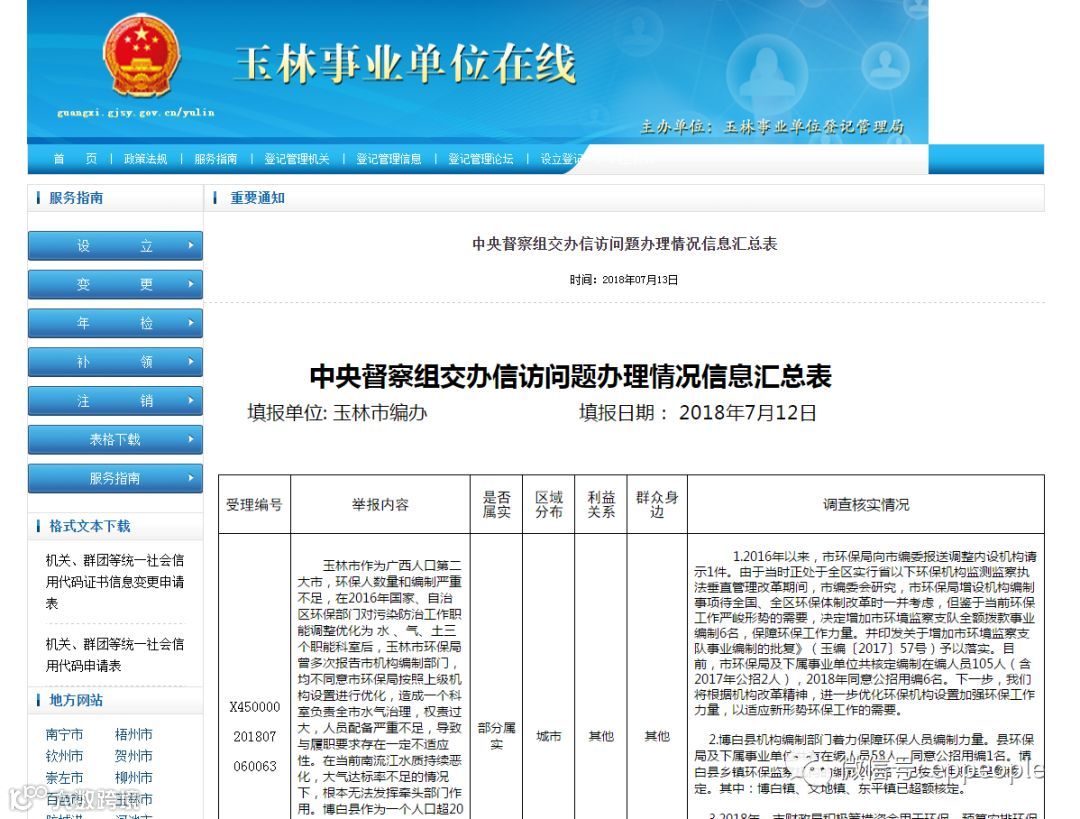Click the blue 服务指南 sidebar button
This screenshot has width=1080, height=819.
[x=115, y=478]
